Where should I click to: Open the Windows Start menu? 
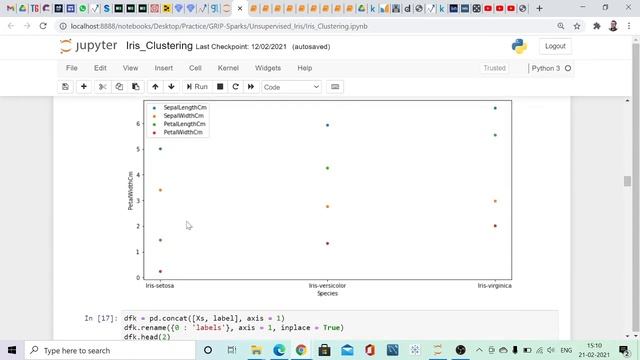pyautogui.click(x=12, y=350)
